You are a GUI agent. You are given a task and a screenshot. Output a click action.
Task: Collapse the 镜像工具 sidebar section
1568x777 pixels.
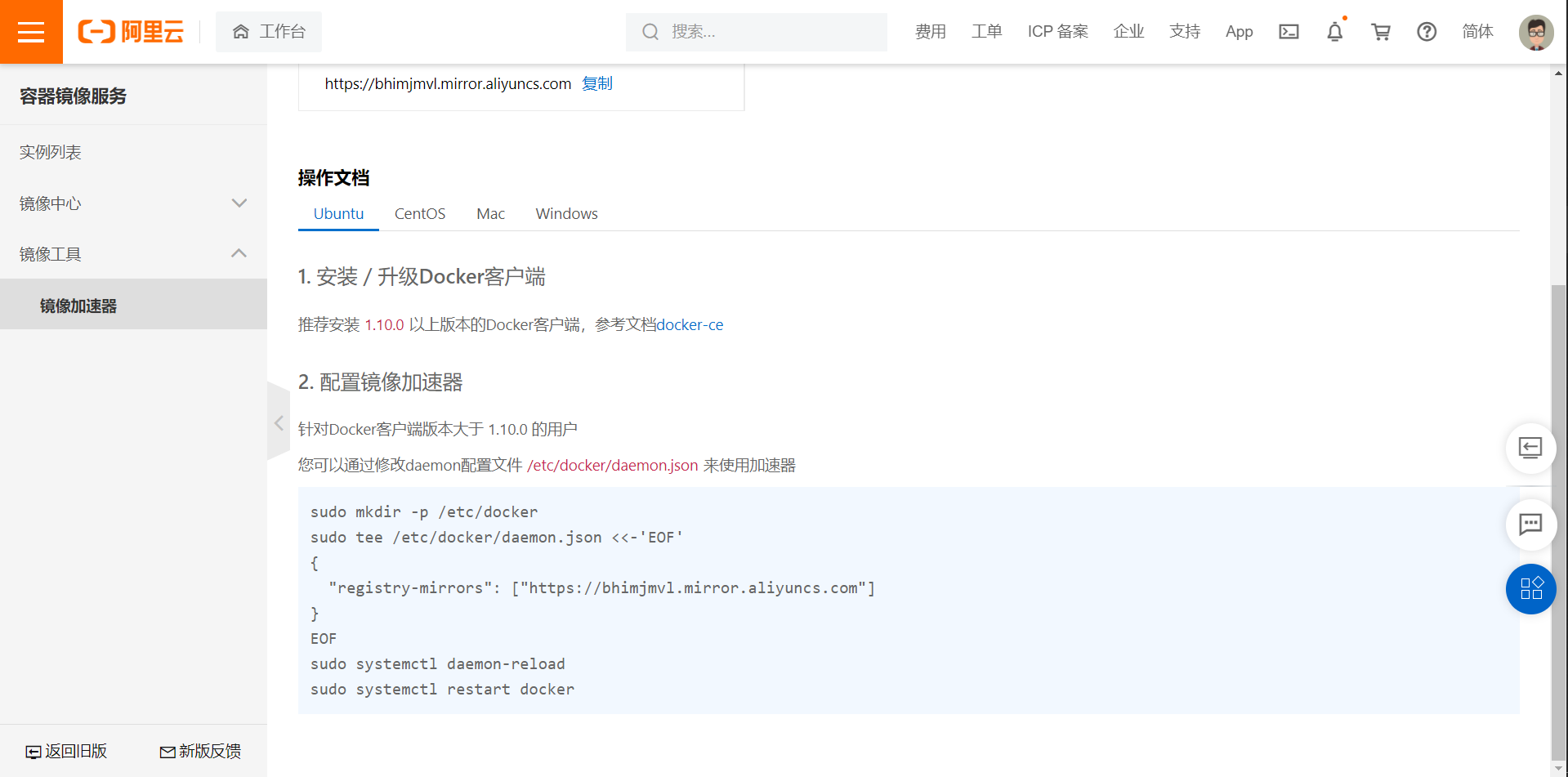pos(133,254)
